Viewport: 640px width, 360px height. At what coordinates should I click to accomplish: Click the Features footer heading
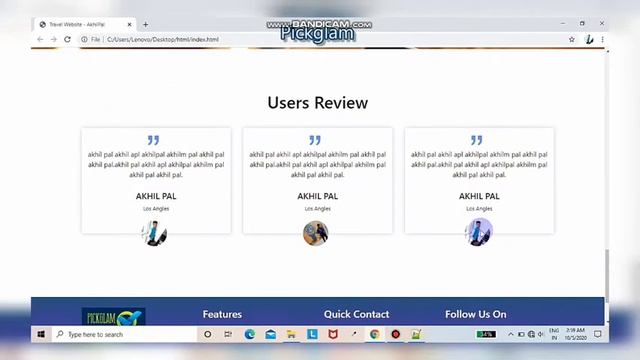coord(222,314)
